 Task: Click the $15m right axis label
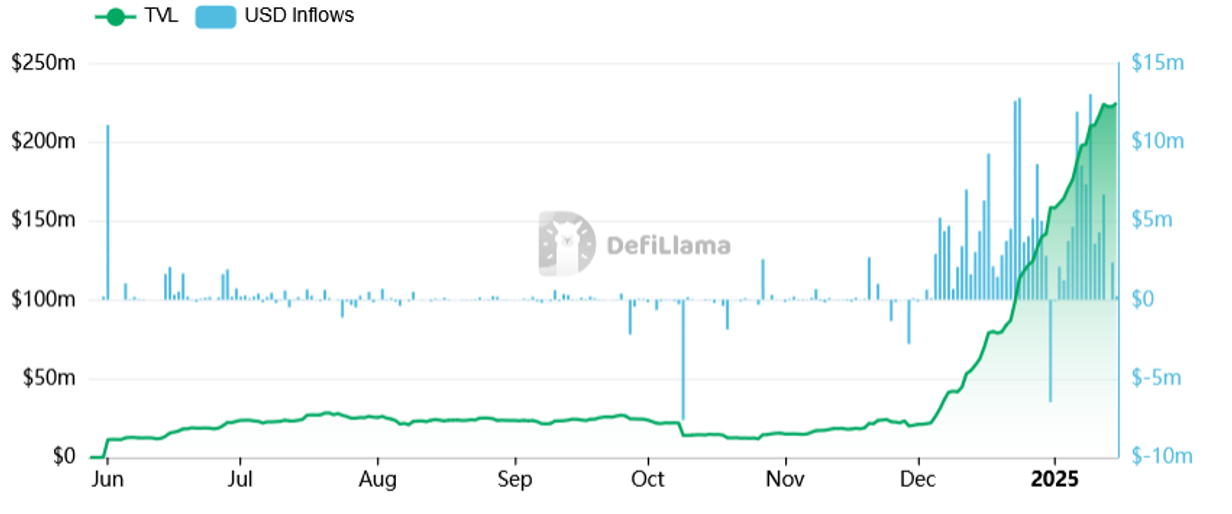[x=1157, y=63]
